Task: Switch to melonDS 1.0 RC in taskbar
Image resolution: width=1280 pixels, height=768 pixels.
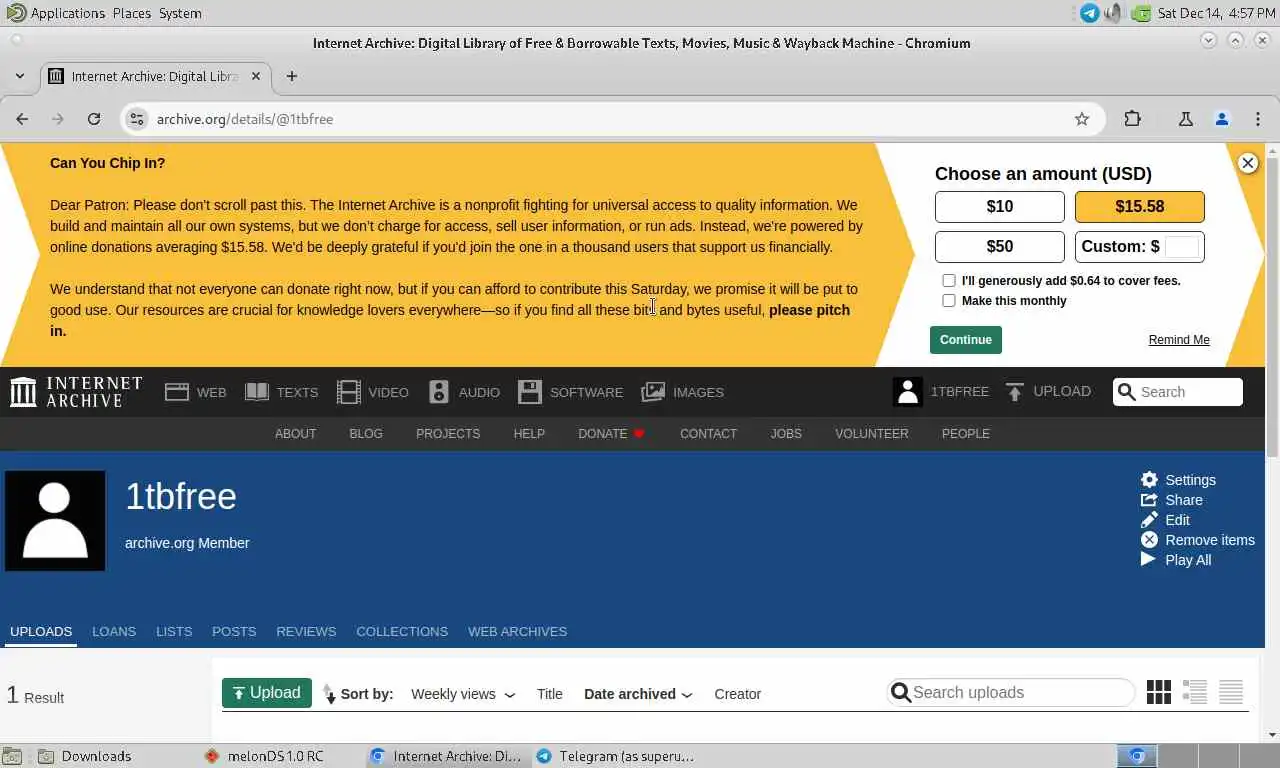Action: [265, 756]
